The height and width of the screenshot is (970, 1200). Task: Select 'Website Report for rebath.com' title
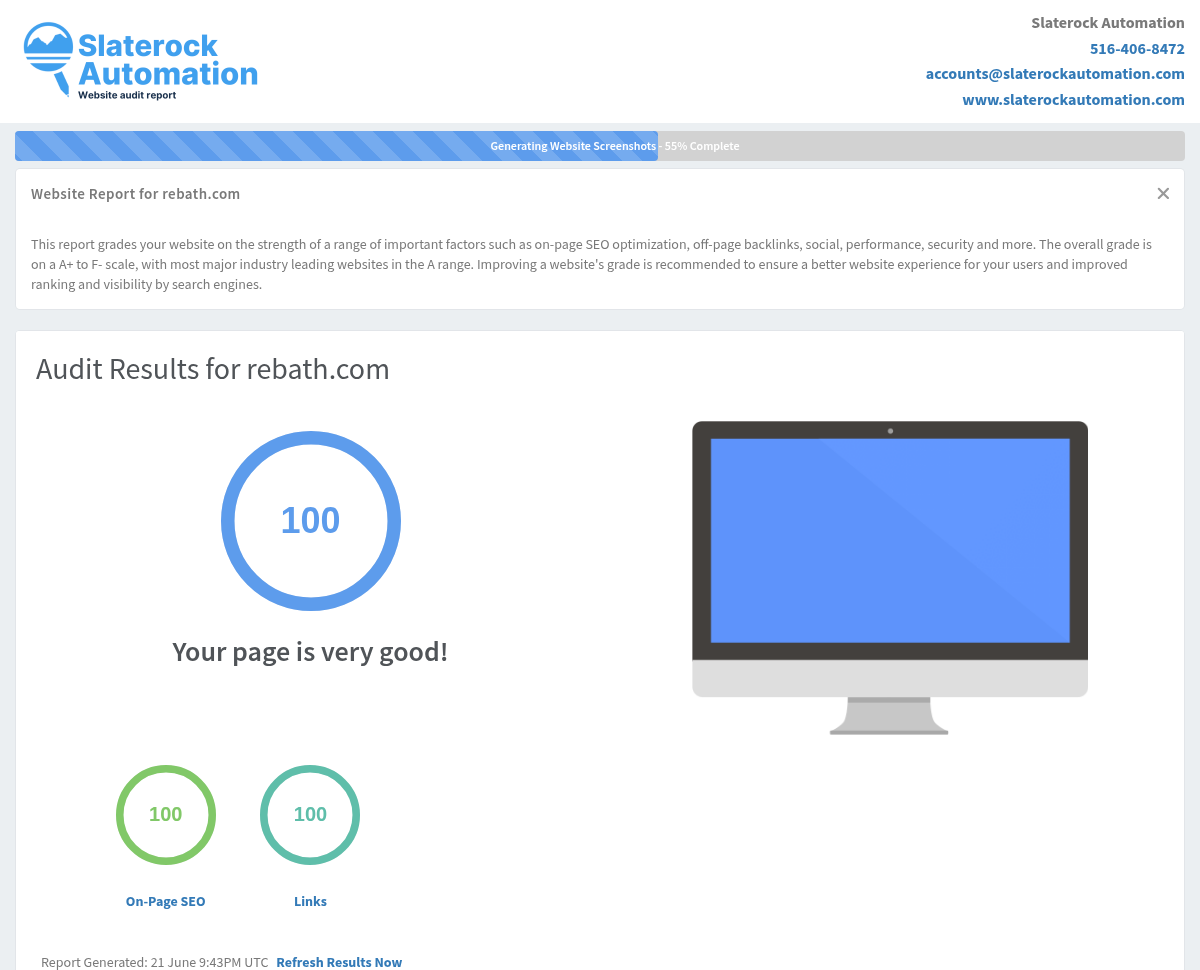click(135, 194)
